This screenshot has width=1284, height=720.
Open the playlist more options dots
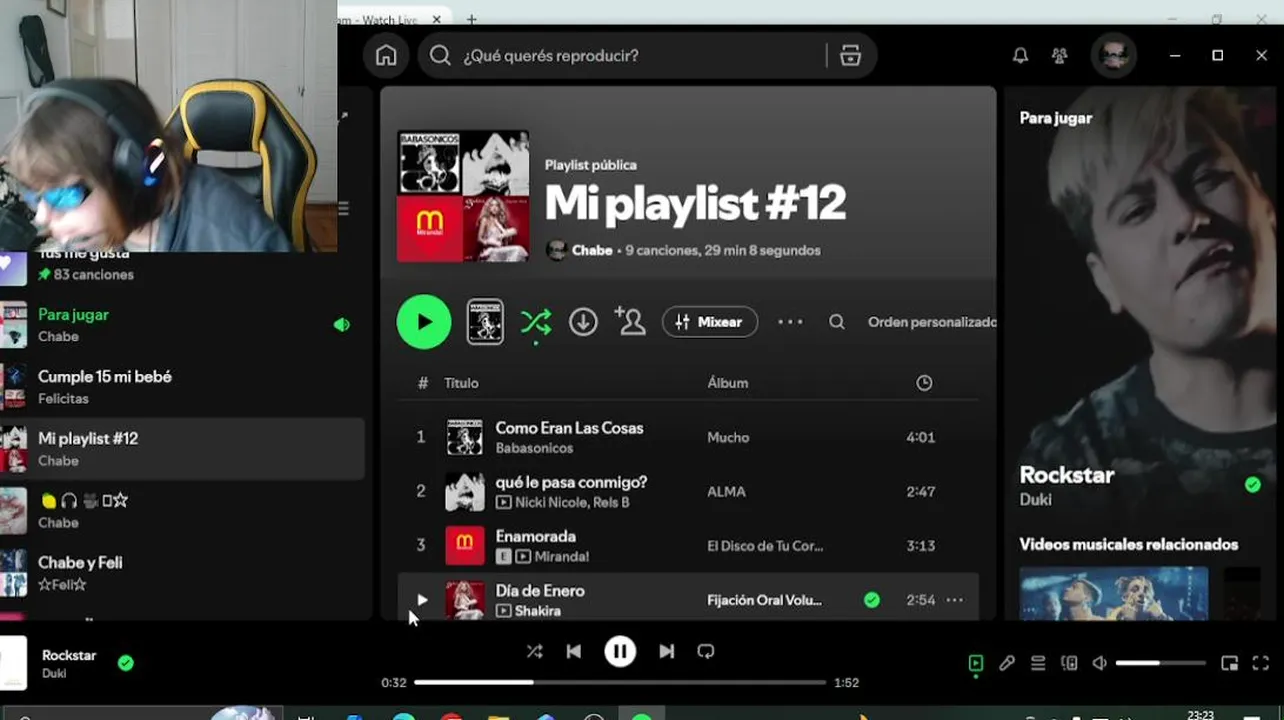(x=790, y=322)
